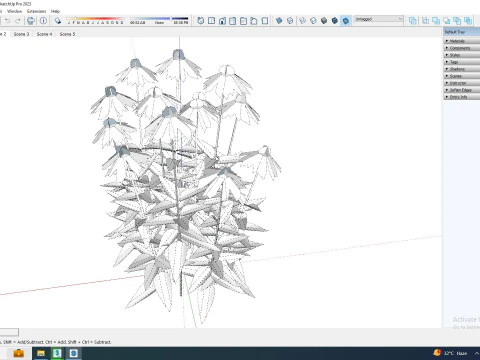480x360 pixels.
Task: Expand the Instructor tray panel
Action: [462, 83]
